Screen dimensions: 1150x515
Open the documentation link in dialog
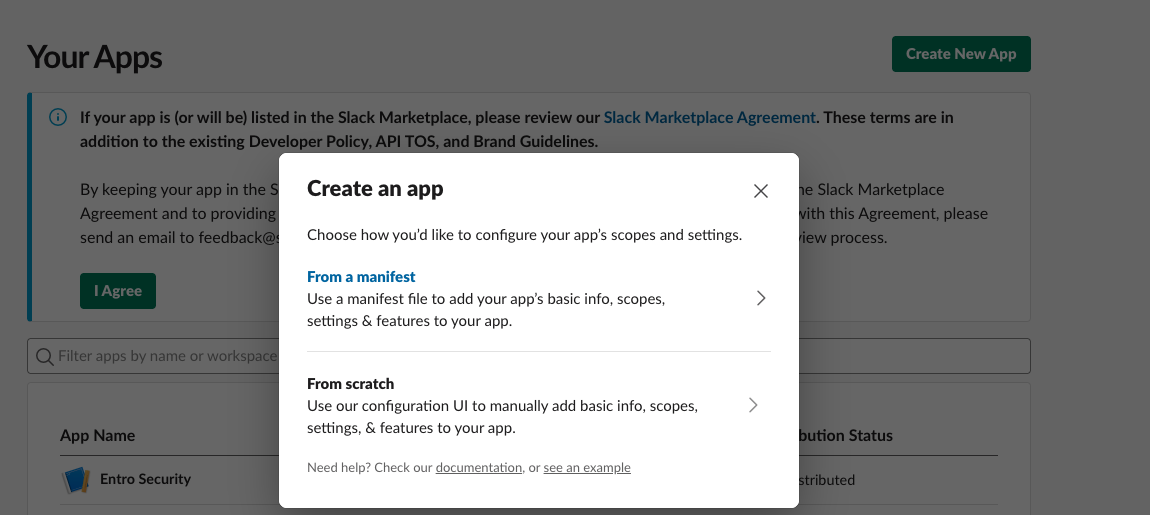pos(478,467)
